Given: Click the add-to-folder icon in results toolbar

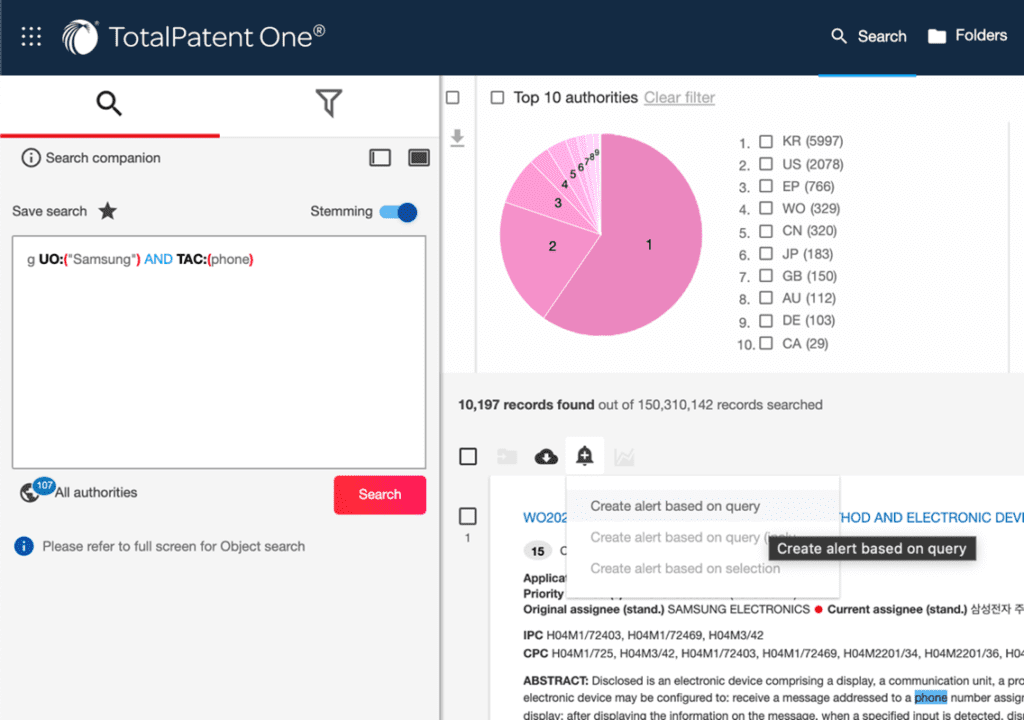Looking at the screenshot, I should [x=507, y=457].
